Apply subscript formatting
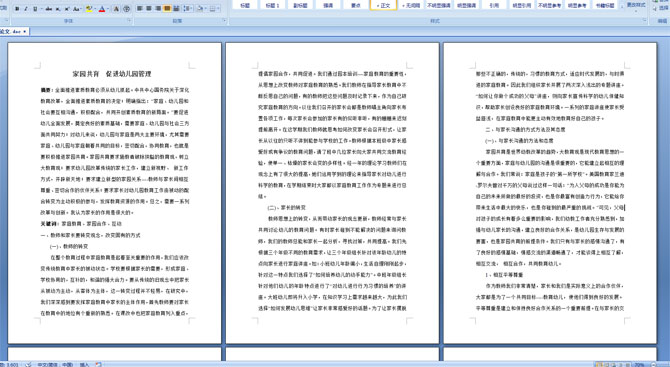 tap(58, 9)
